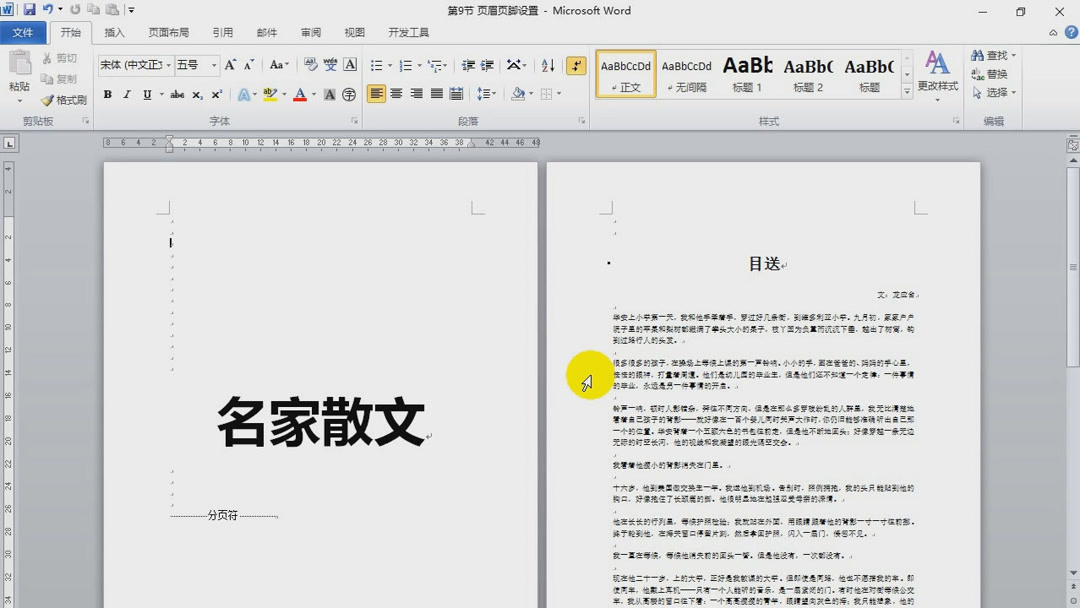Click the Save icon on Quick Access Toolbar

pyautogui.click(x=30, y=9)
